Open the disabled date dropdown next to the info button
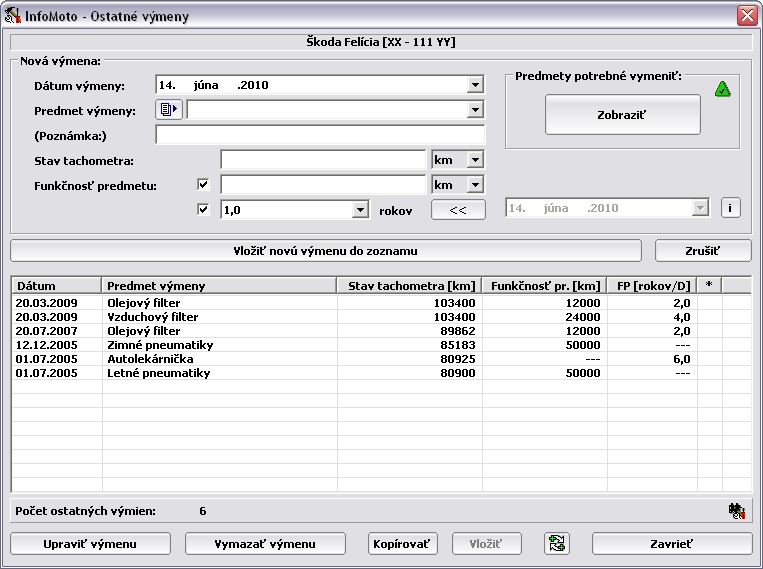Viewport: 763px width, 569px height. (699, 208)
